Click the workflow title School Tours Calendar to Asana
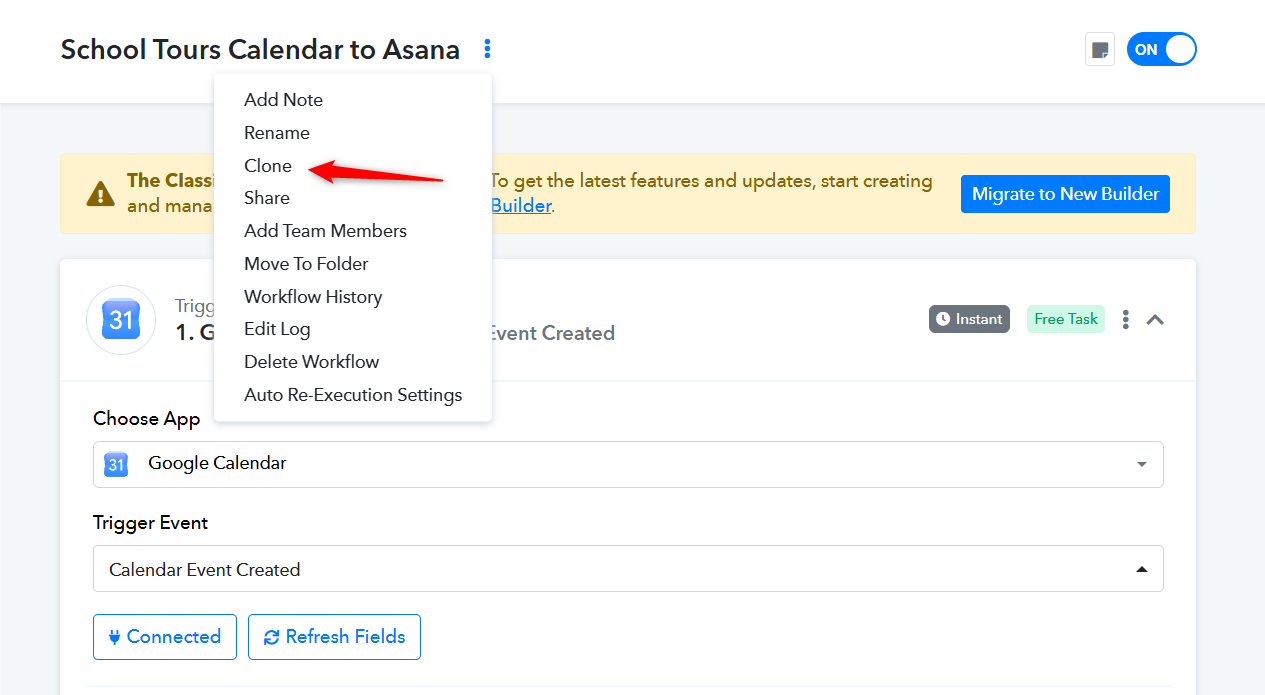1265x695 pixels. [x=260, y=49]
